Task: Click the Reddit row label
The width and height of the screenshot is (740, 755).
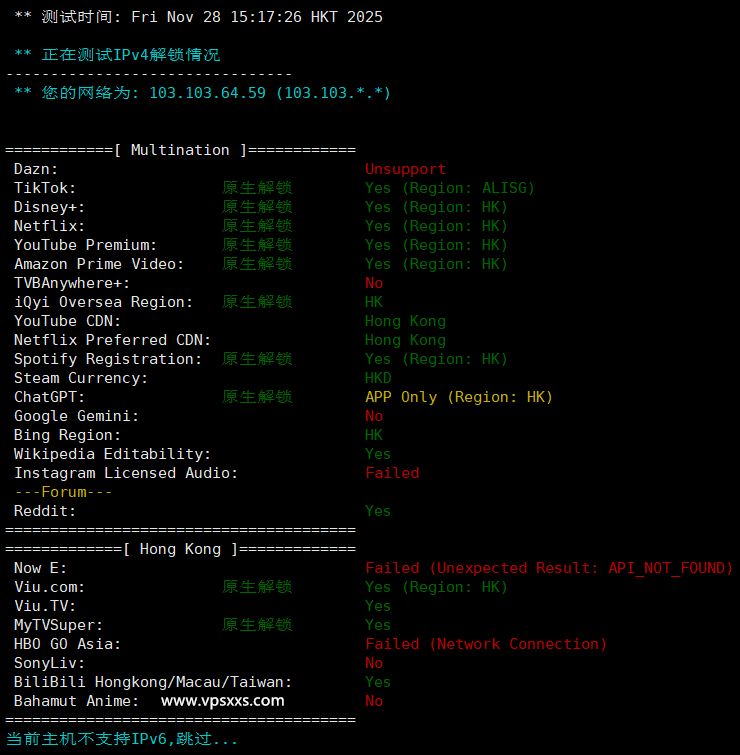Action: coord(44,511)
